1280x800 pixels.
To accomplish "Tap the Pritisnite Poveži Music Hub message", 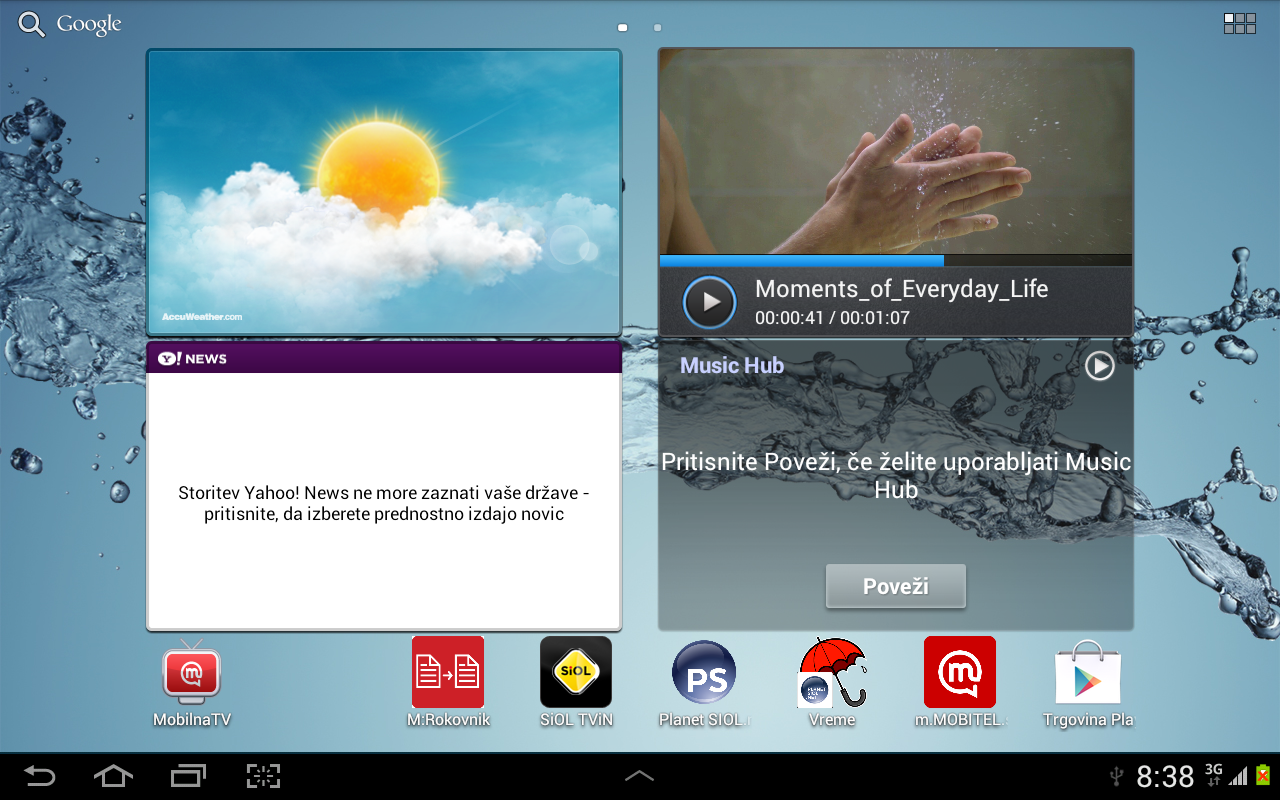I will [x=896, y=476].
